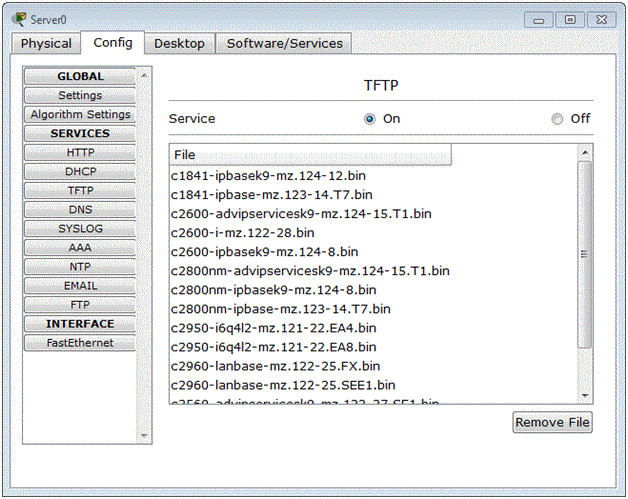Click the file list scroll down arrow

click(x=585, y=396)
